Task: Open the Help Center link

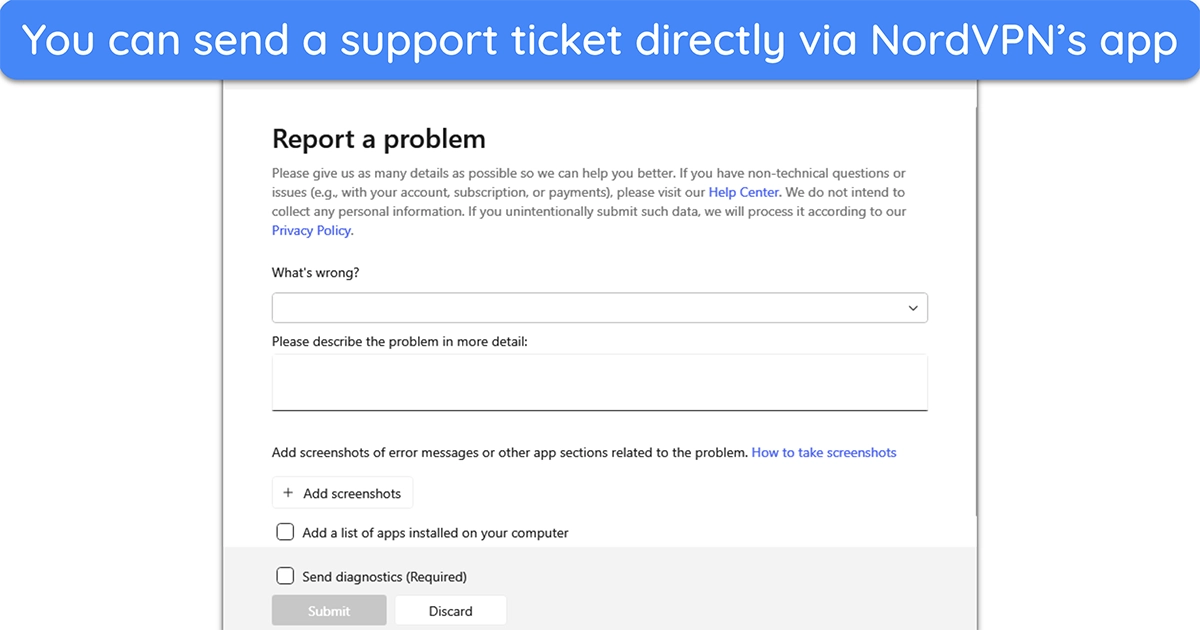Action: pos(745,192)
